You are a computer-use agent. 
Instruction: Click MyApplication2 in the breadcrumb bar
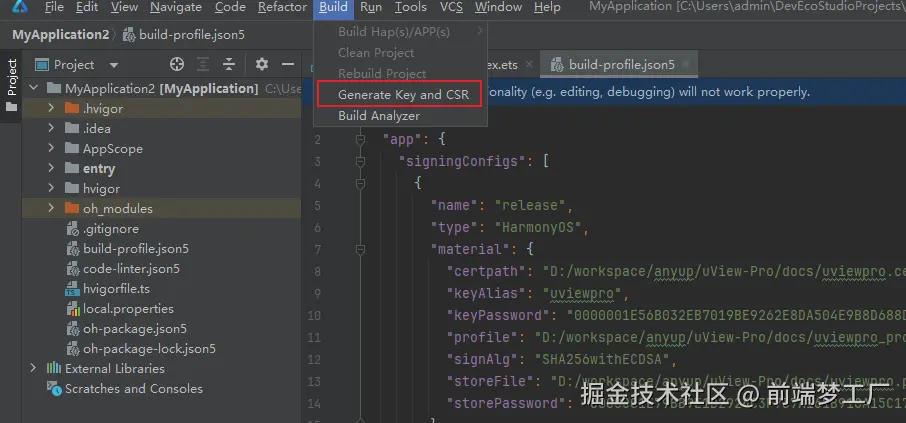pyautogui.click(x=61, y=35)
